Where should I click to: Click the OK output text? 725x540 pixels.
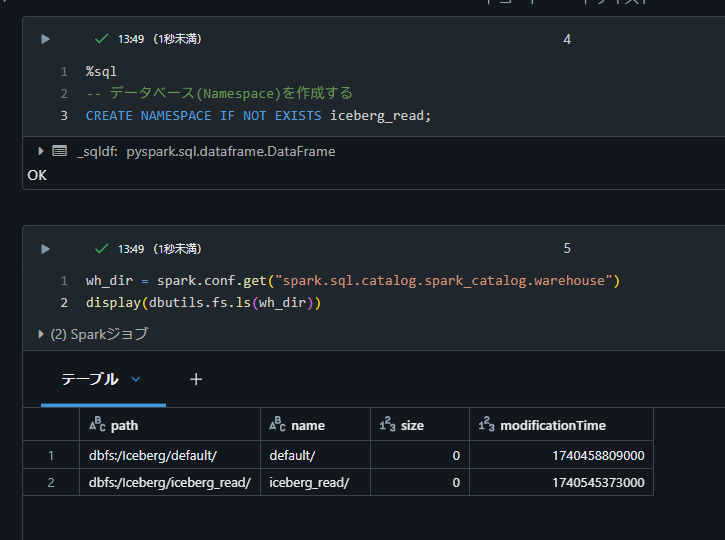click(x=37, y=175)
